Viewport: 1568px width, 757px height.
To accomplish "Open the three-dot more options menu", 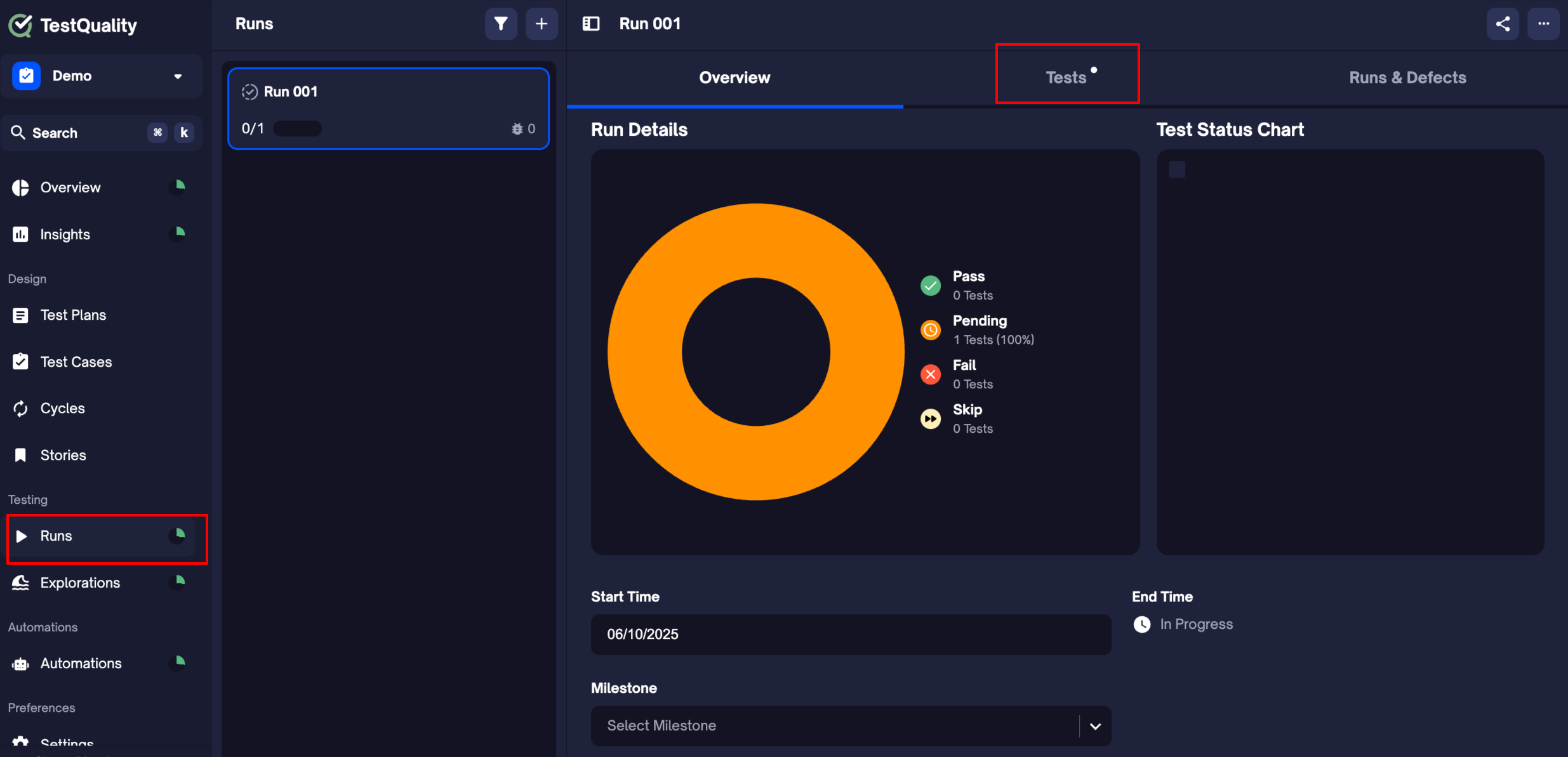I will coord(1543,24).
